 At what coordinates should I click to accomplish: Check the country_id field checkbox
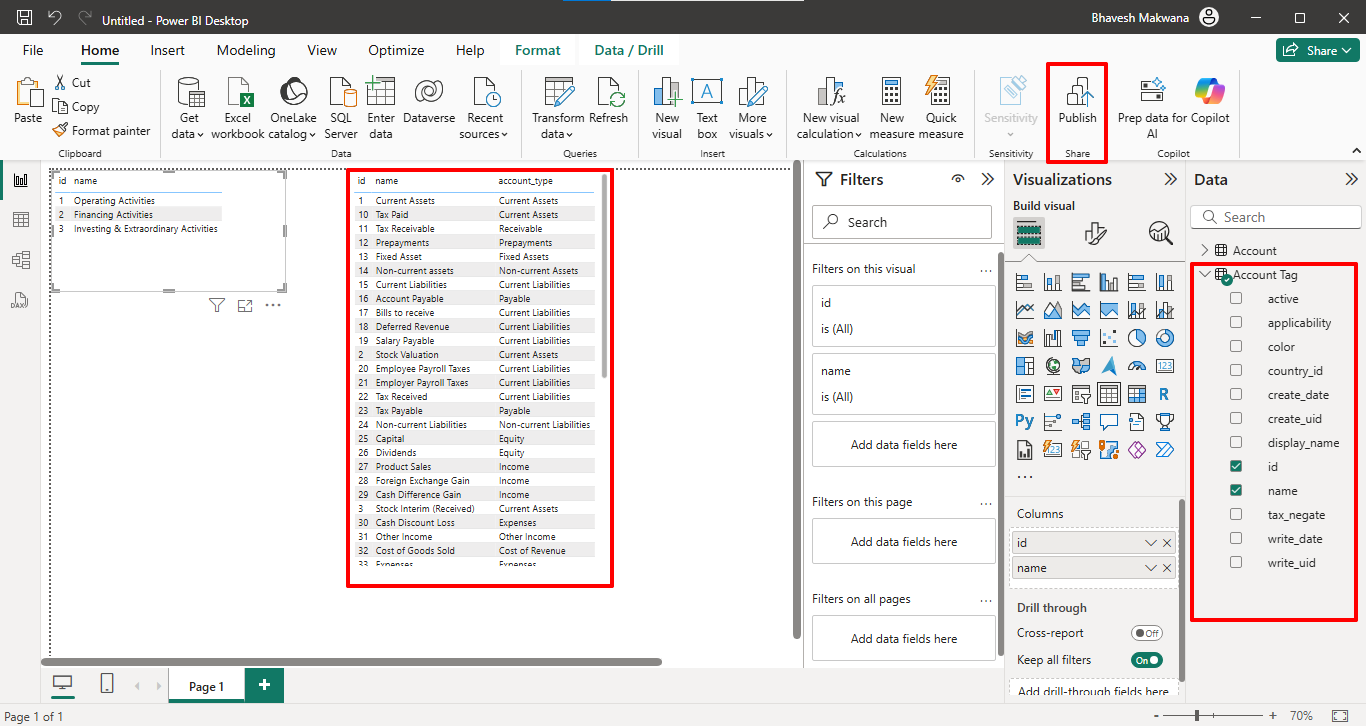(x=1236, y=371)
